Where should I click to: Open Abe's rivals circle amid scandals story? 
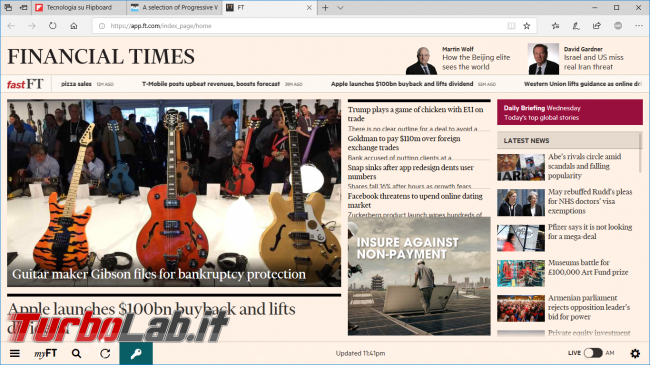[585, 166]
